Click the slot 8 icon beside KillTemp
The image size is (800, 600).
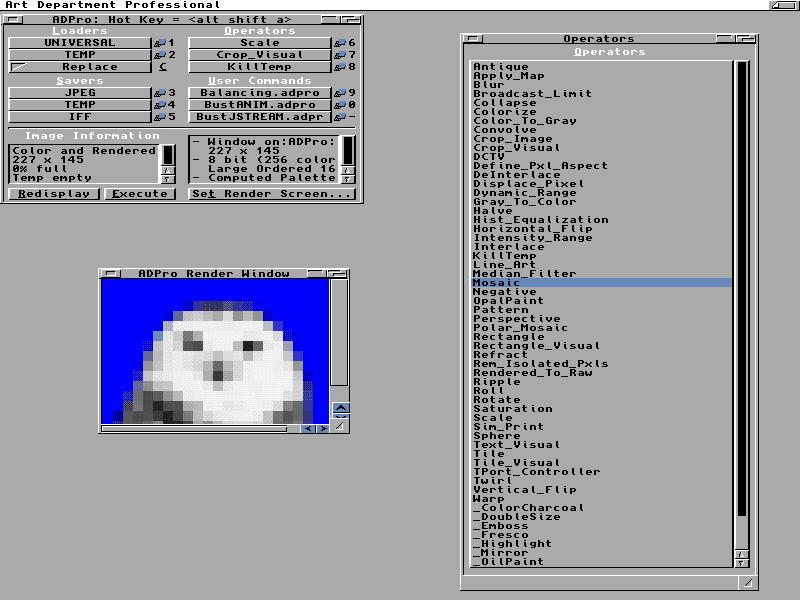click(340, 67)
